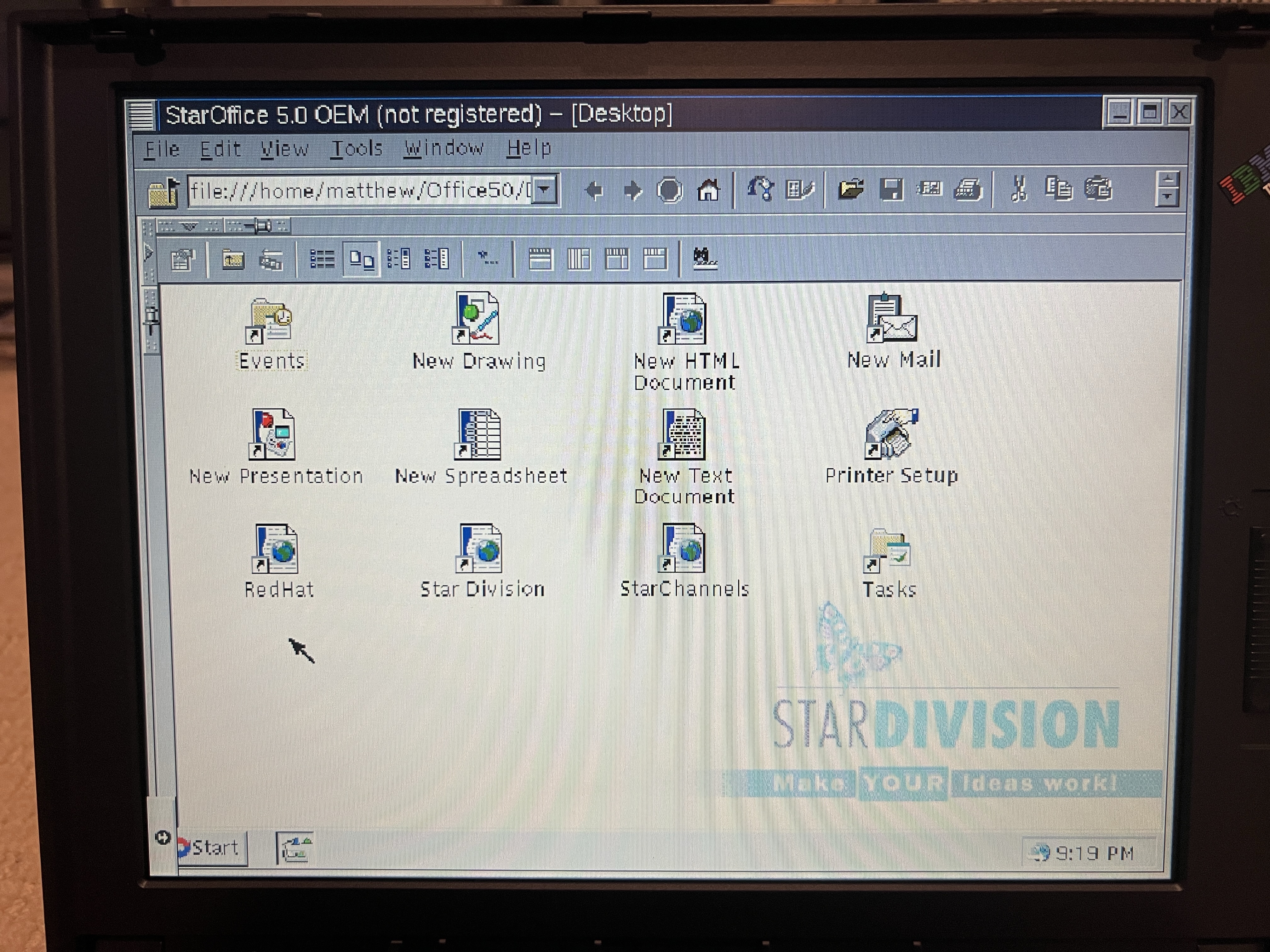
Task: Toggle the large Icons view mode
Action: coord(361,260)
